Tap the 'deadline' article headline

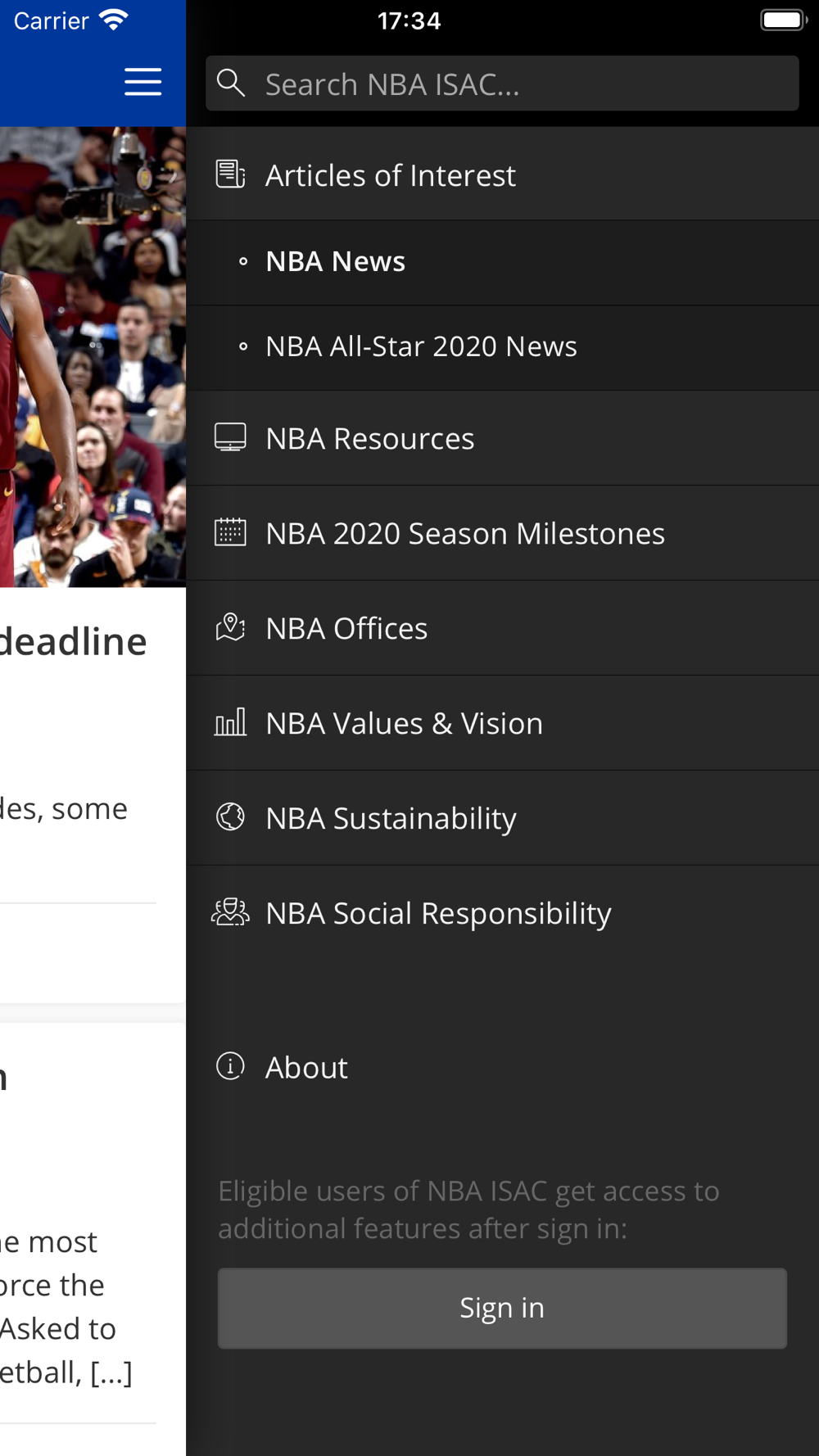point(74,641)
